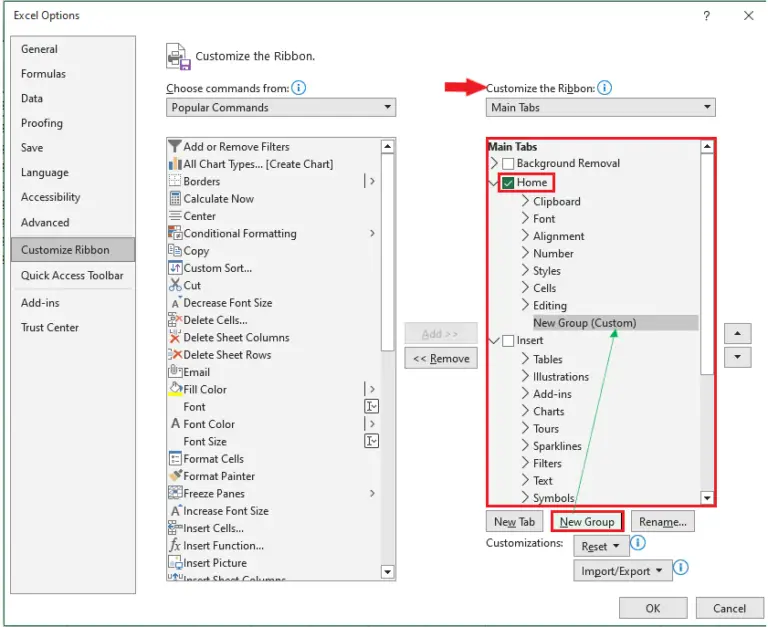The image size is (768, 627).
Task: Open the Customize the Ribbon Main Tabs dropdown
Action: (601, 108)
